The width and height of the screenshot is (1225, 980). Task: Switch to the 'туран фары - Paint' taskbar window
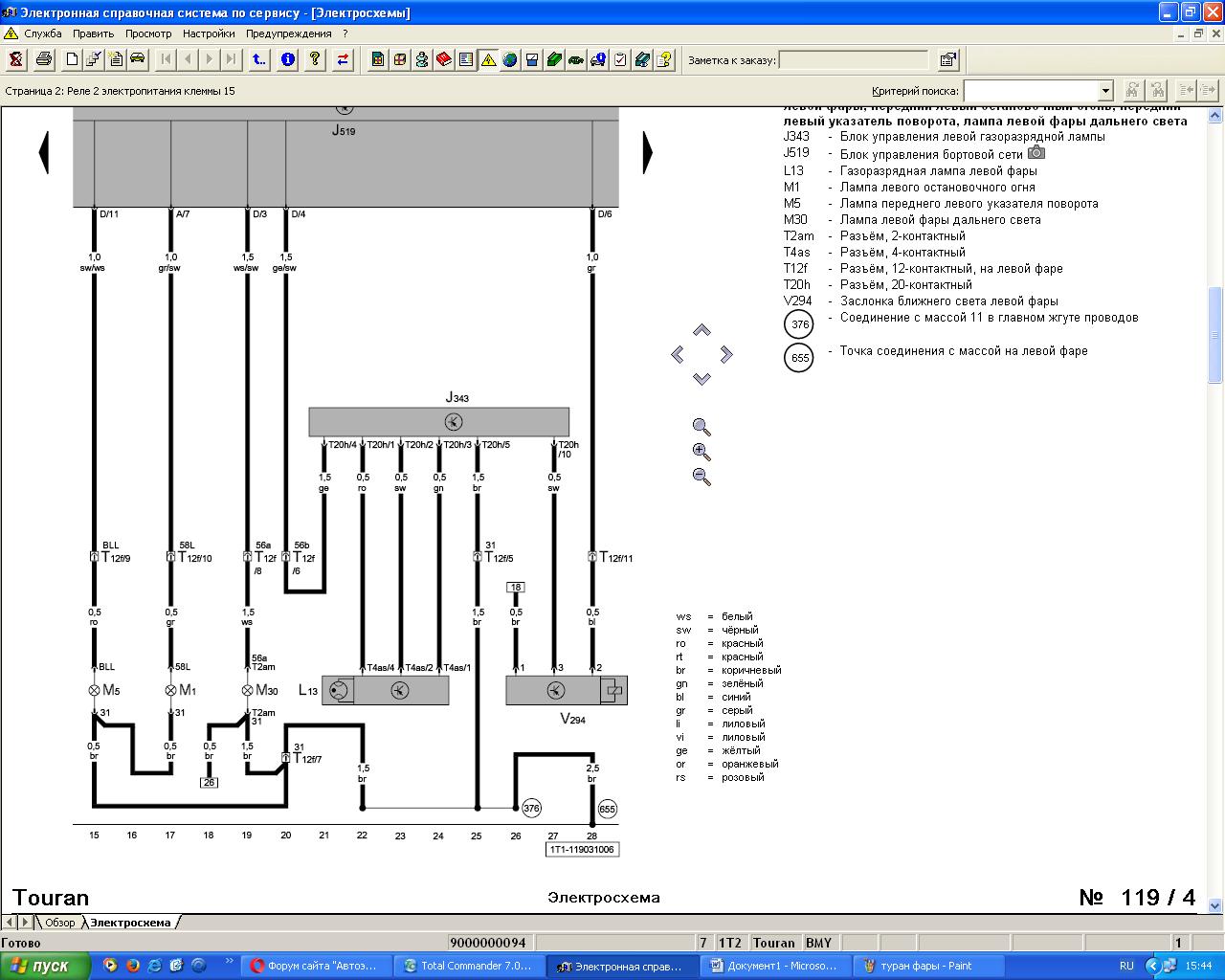tap(926, 966)
